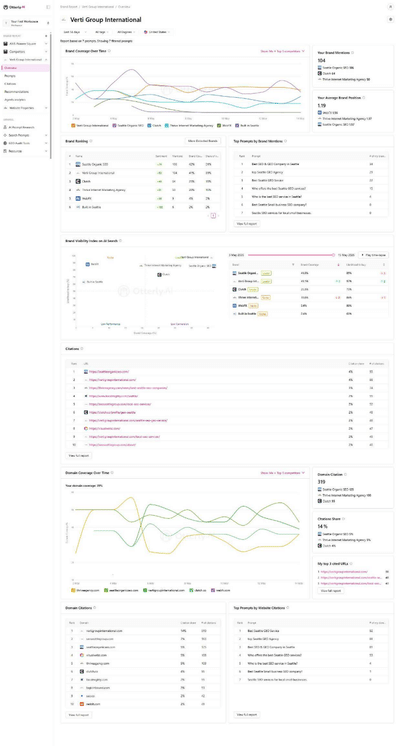Click the info icon beside the Citations heading

(82, 349)
